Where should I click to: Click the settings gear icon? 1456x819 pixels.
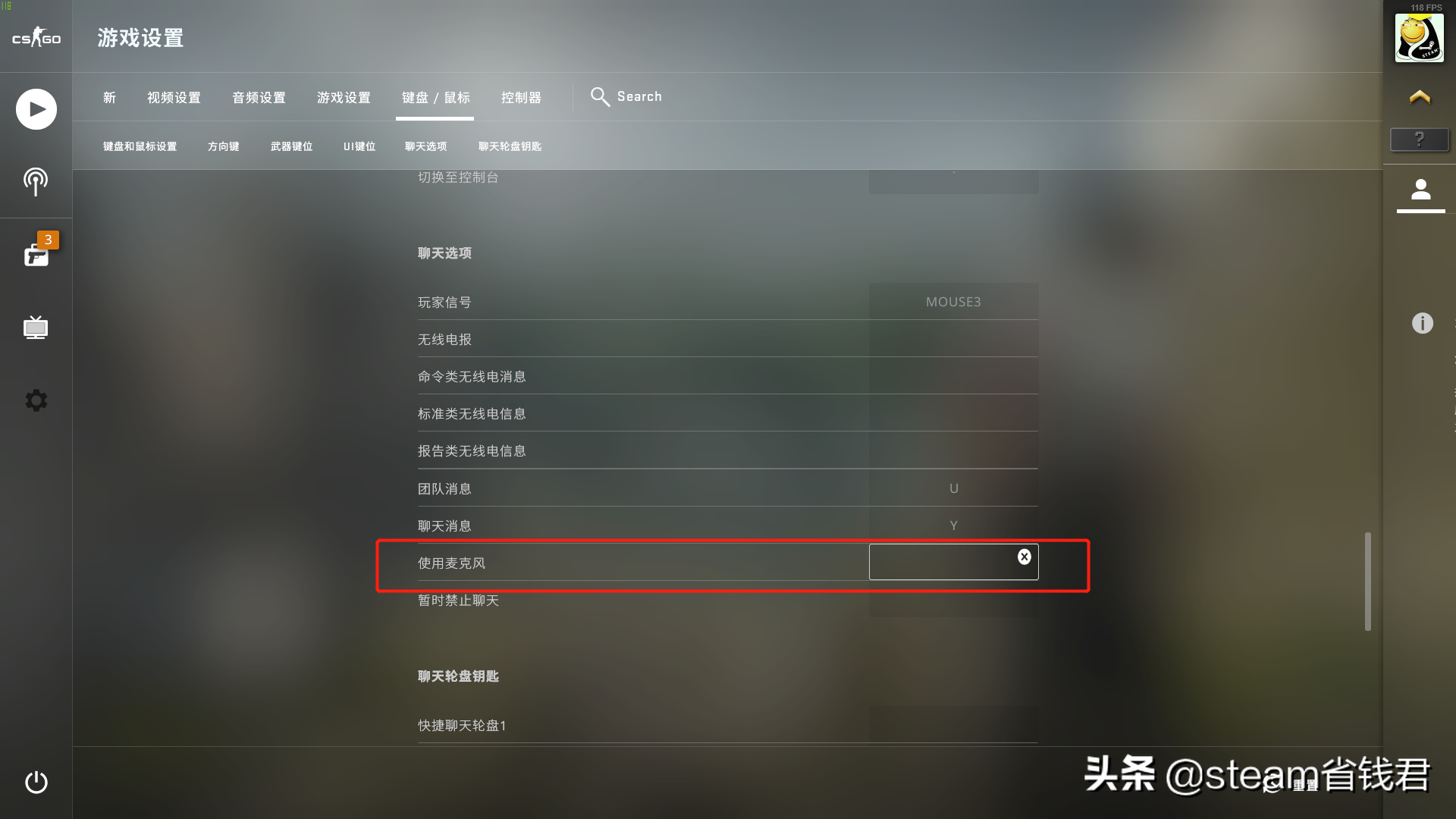(35, 400)
